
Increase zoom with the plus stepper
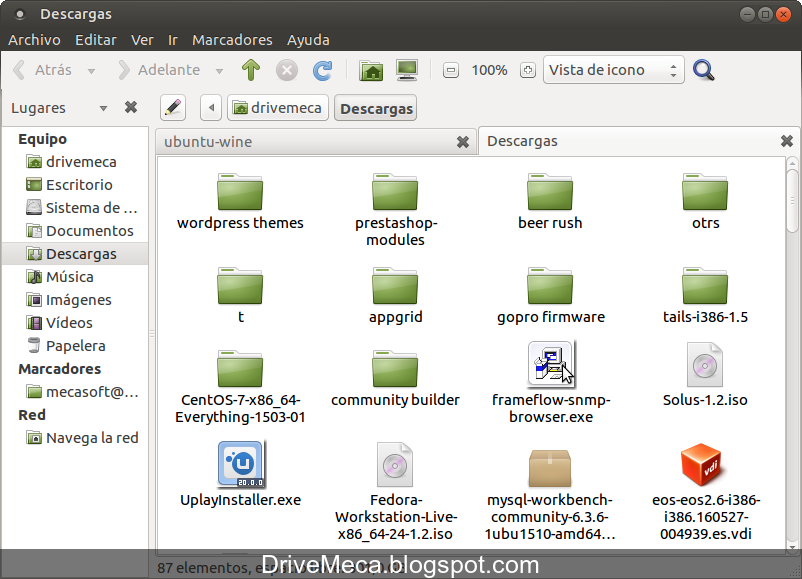pyautogui.click(x=527, y=70)
